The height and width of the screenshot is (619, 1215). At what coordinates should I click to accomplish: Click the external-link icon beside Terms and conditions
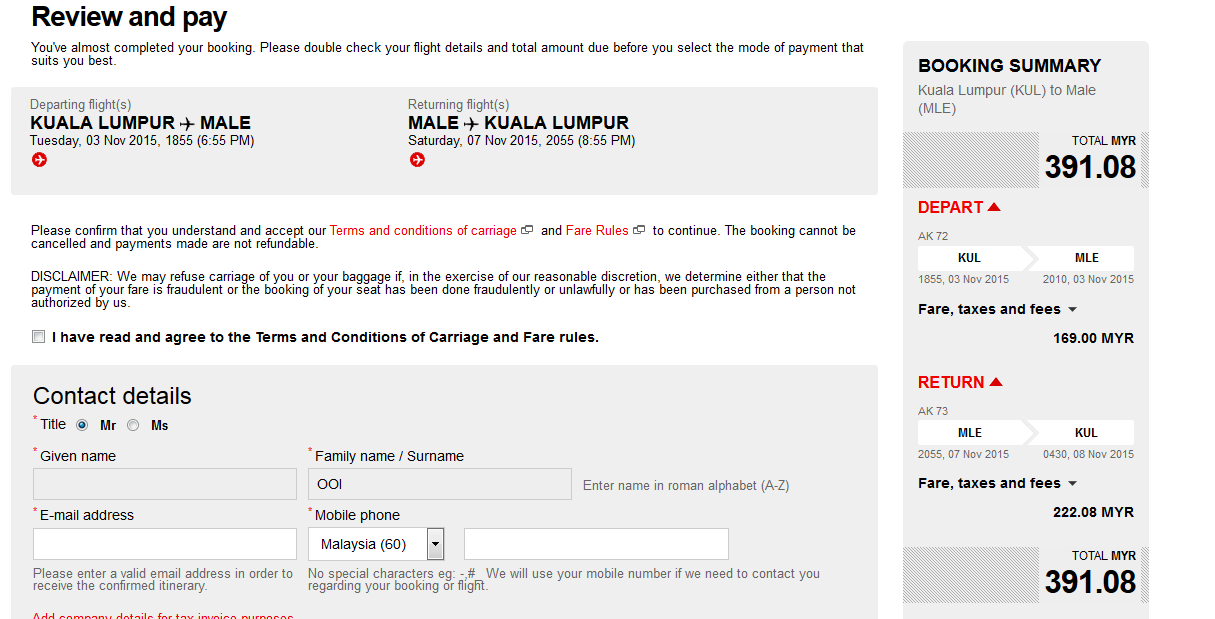click(x=527, y=230)
